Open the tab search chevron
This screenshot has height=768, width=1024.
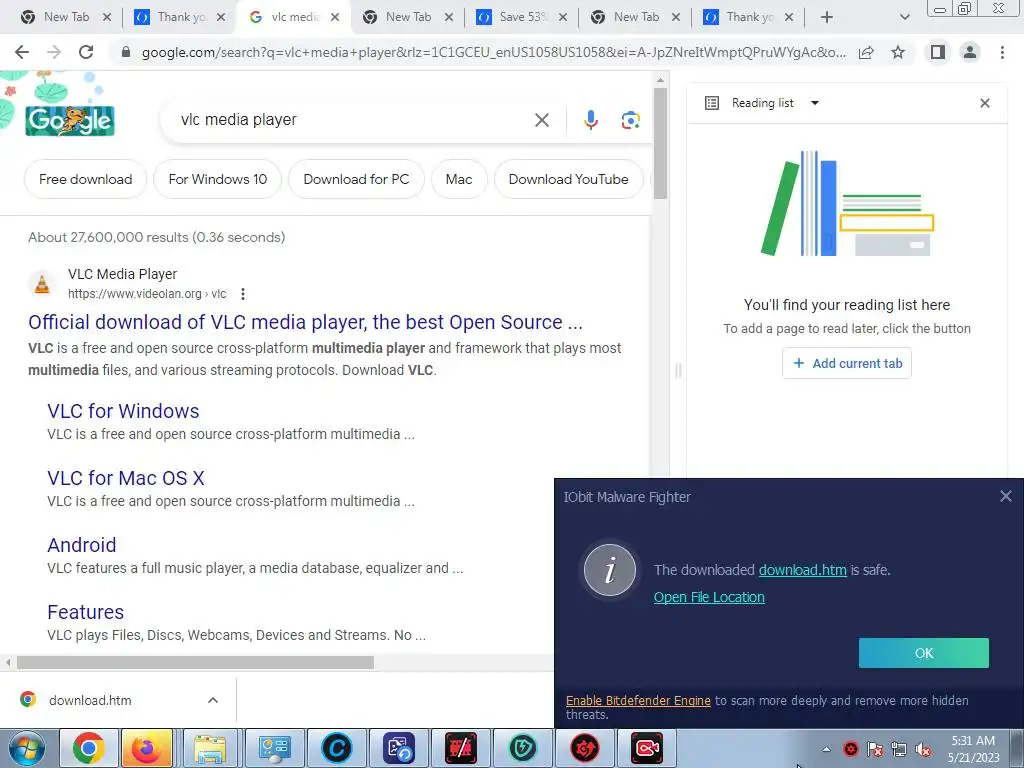tap(904, 17)
